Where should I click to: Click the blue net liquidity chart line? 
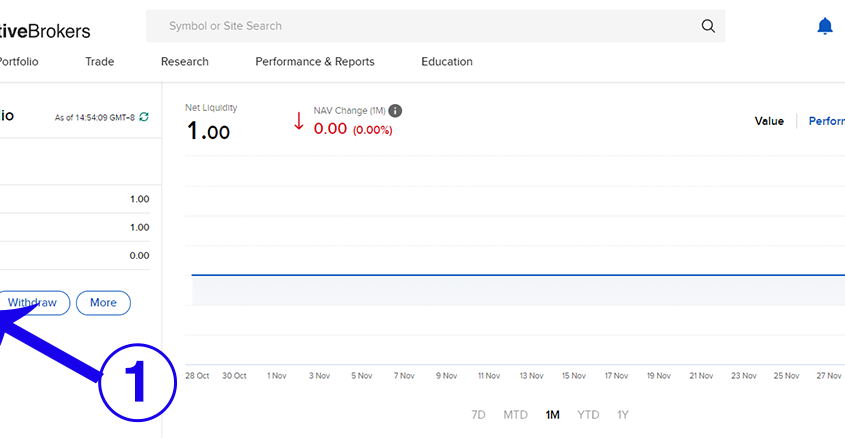500,275
